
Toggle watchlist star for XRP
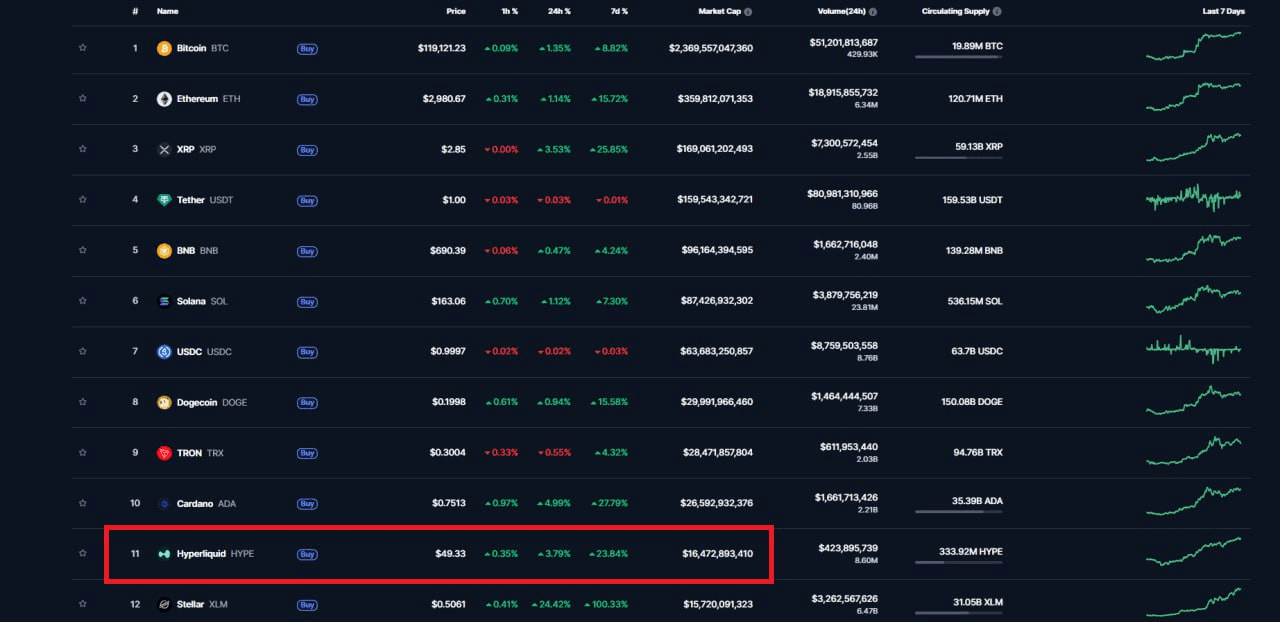[82, 149]
